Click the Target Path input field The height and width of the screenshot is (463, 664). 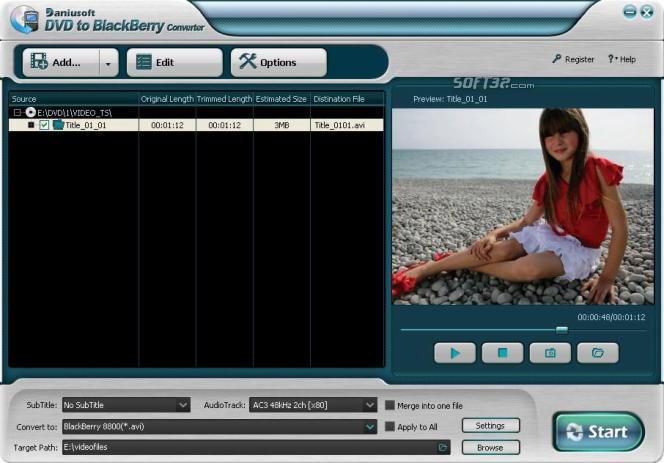click(256, 447)
